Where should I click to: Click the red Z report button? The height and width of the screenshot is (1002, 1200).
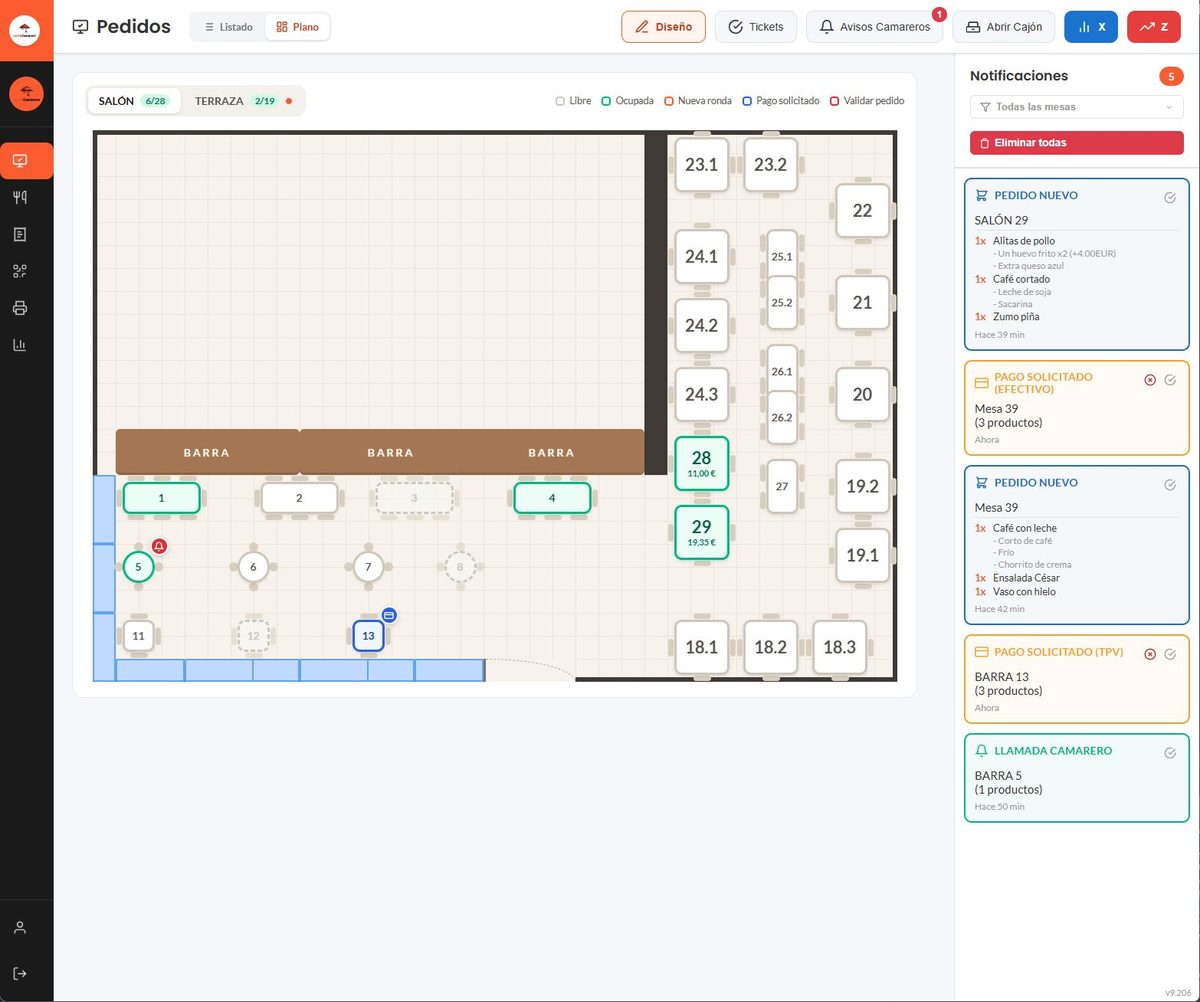pyautogui.click(x=1154, y=27)
